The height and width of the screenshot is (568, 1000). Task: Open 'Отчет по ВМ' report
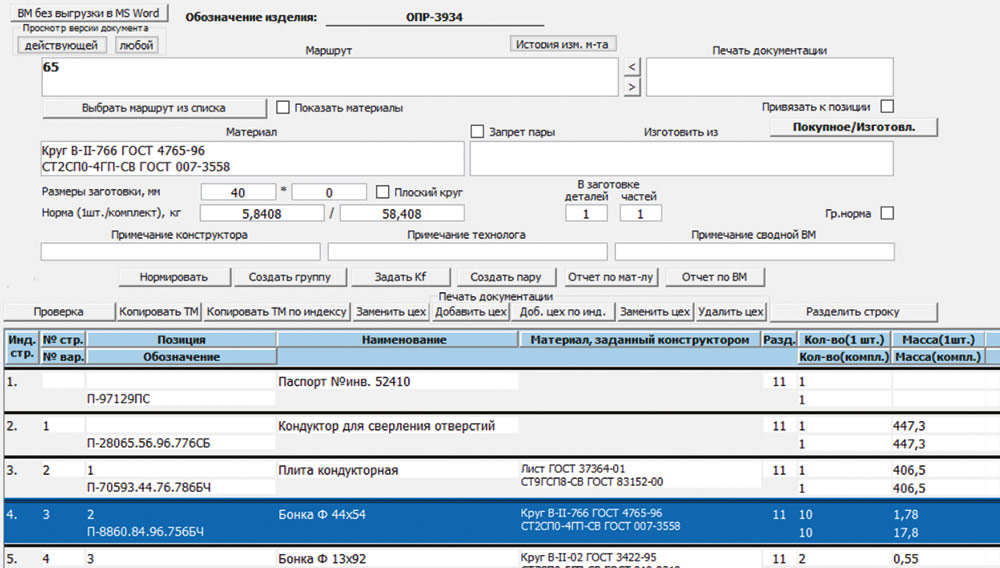pyautogui.click(x=715, y=277)
